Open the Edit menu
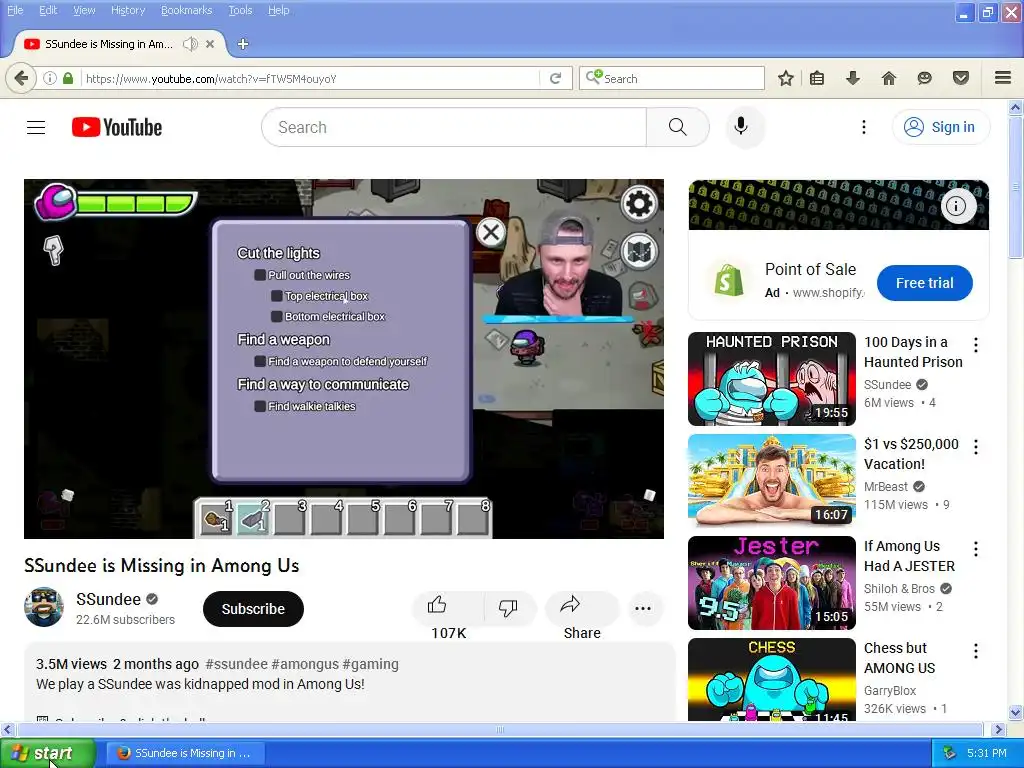Viewport: 1024px width, 768px height. (x=48, y=10)
